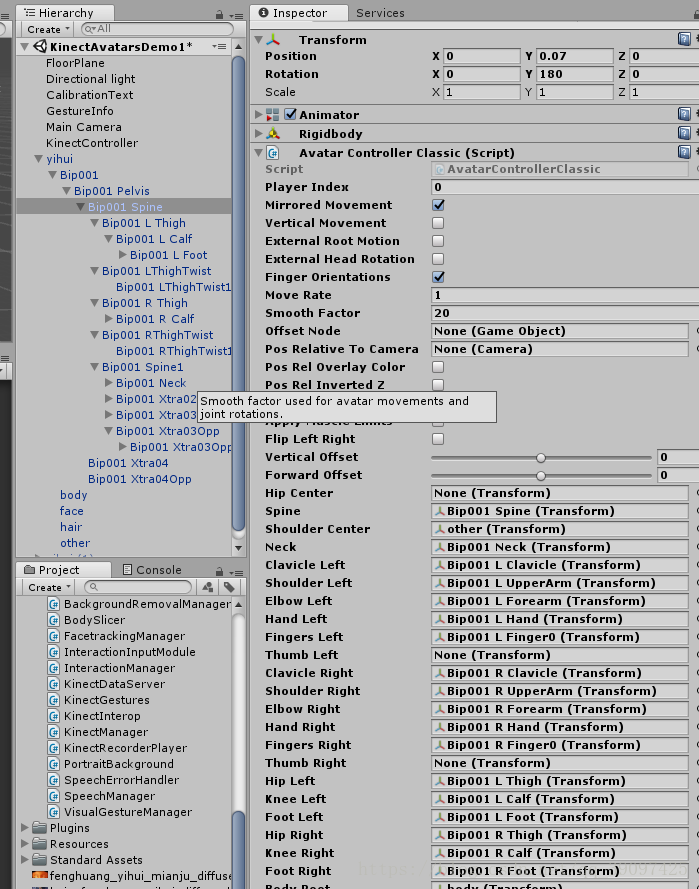Expand the Plugins folder in Project
Screen dimensions: 699x889
pos(26,828)
